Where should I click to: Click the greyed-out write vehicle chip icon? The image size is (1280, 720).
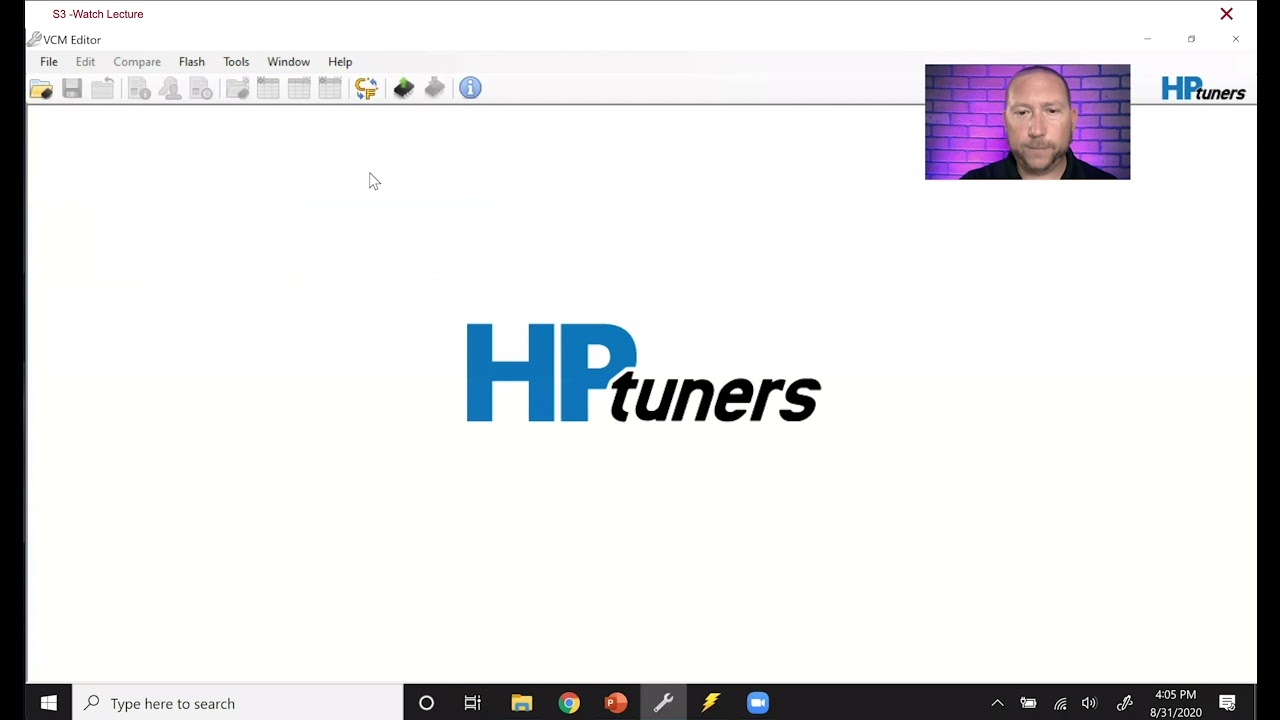pyautogui.click(x=435, y=89)
